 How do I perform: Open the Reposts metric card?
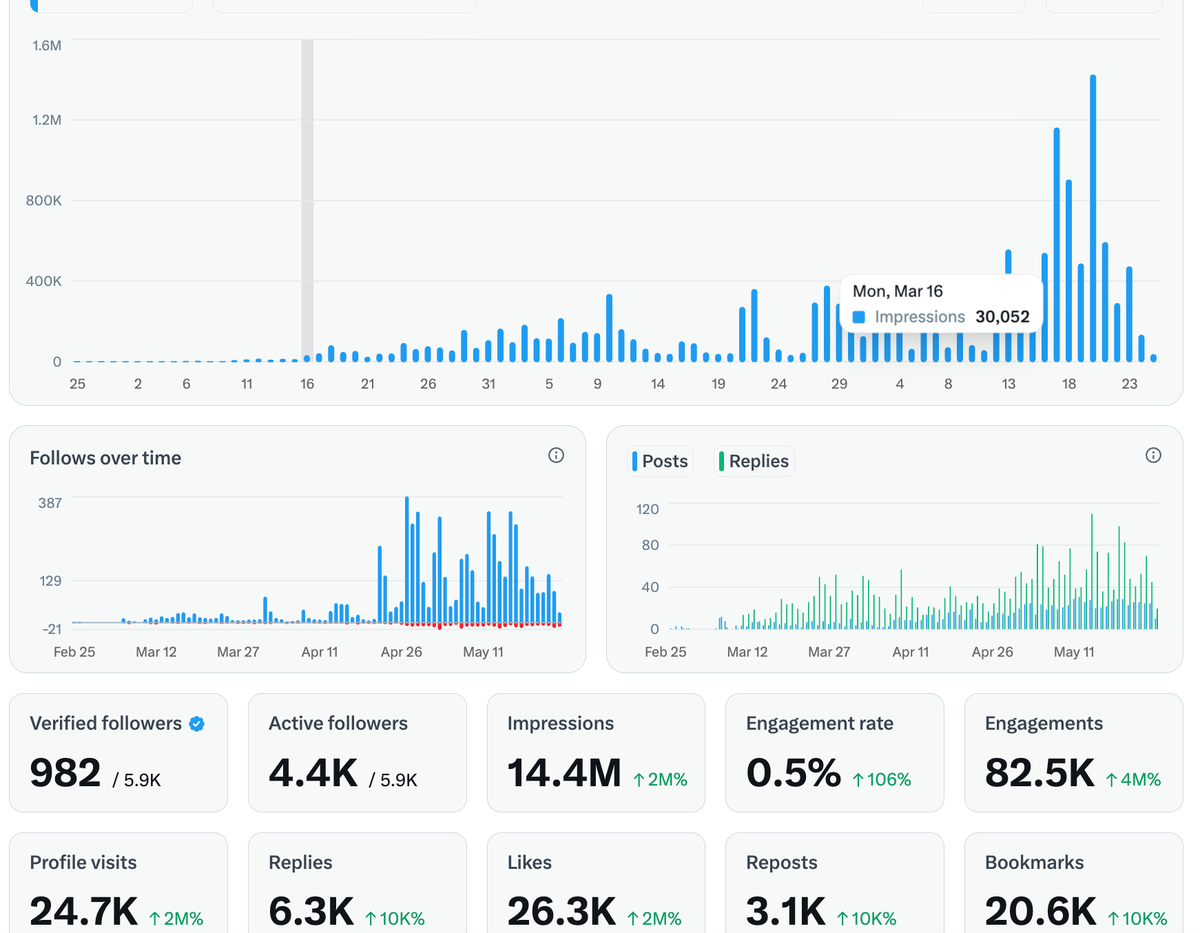point(835,883)
